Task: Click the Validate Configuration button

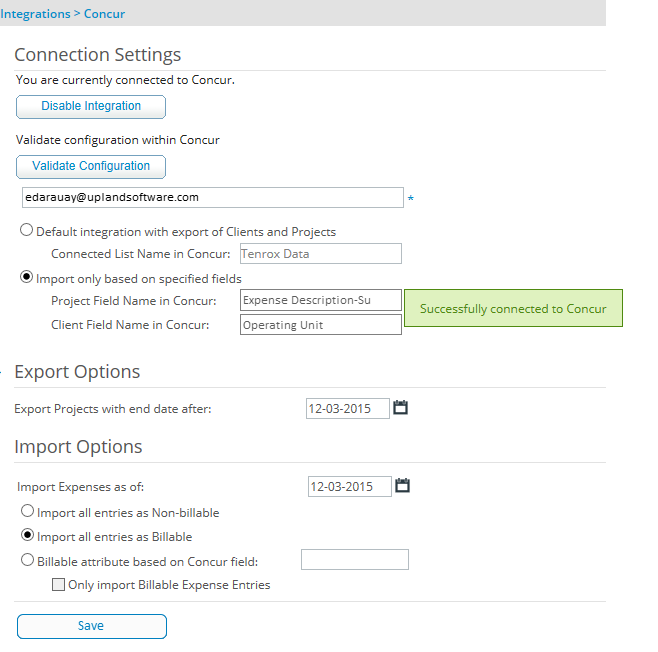Action: [91, 167]
